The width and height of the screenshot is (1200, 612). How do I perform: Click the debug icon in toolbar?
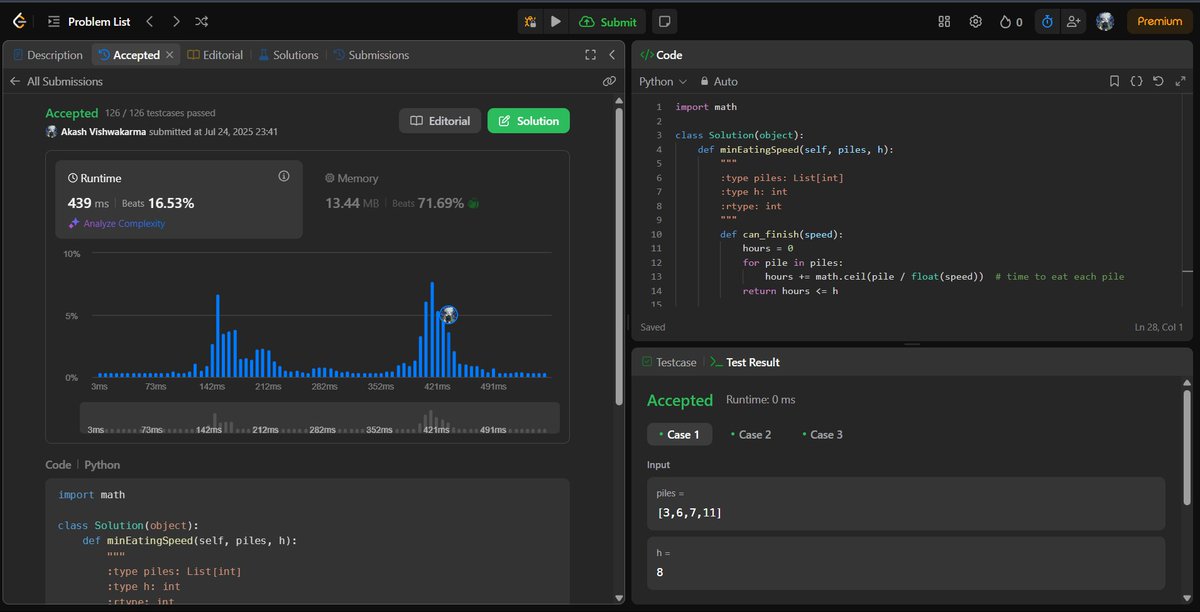(x=531, y=21)
